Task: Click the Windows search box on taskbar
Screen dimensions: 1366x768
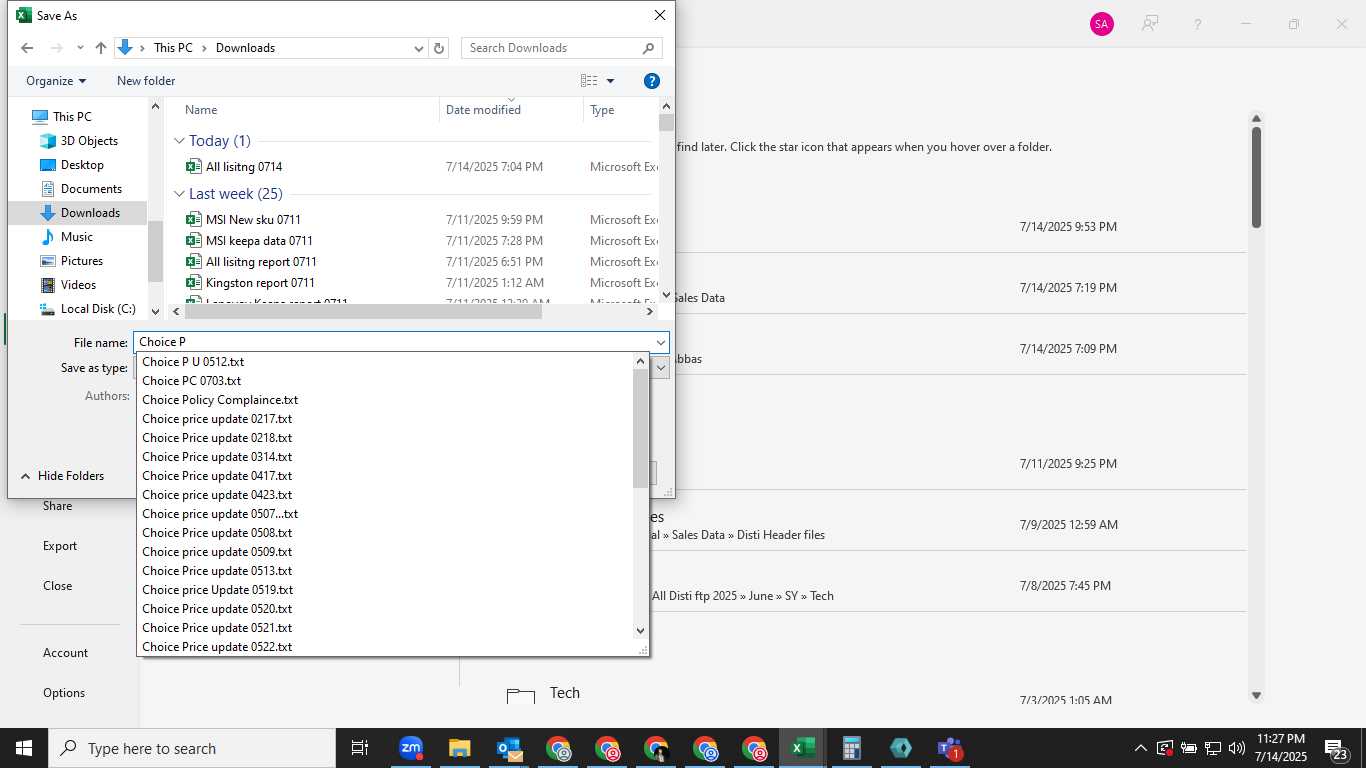Action: pyautogui.click(x=192, y=748)
